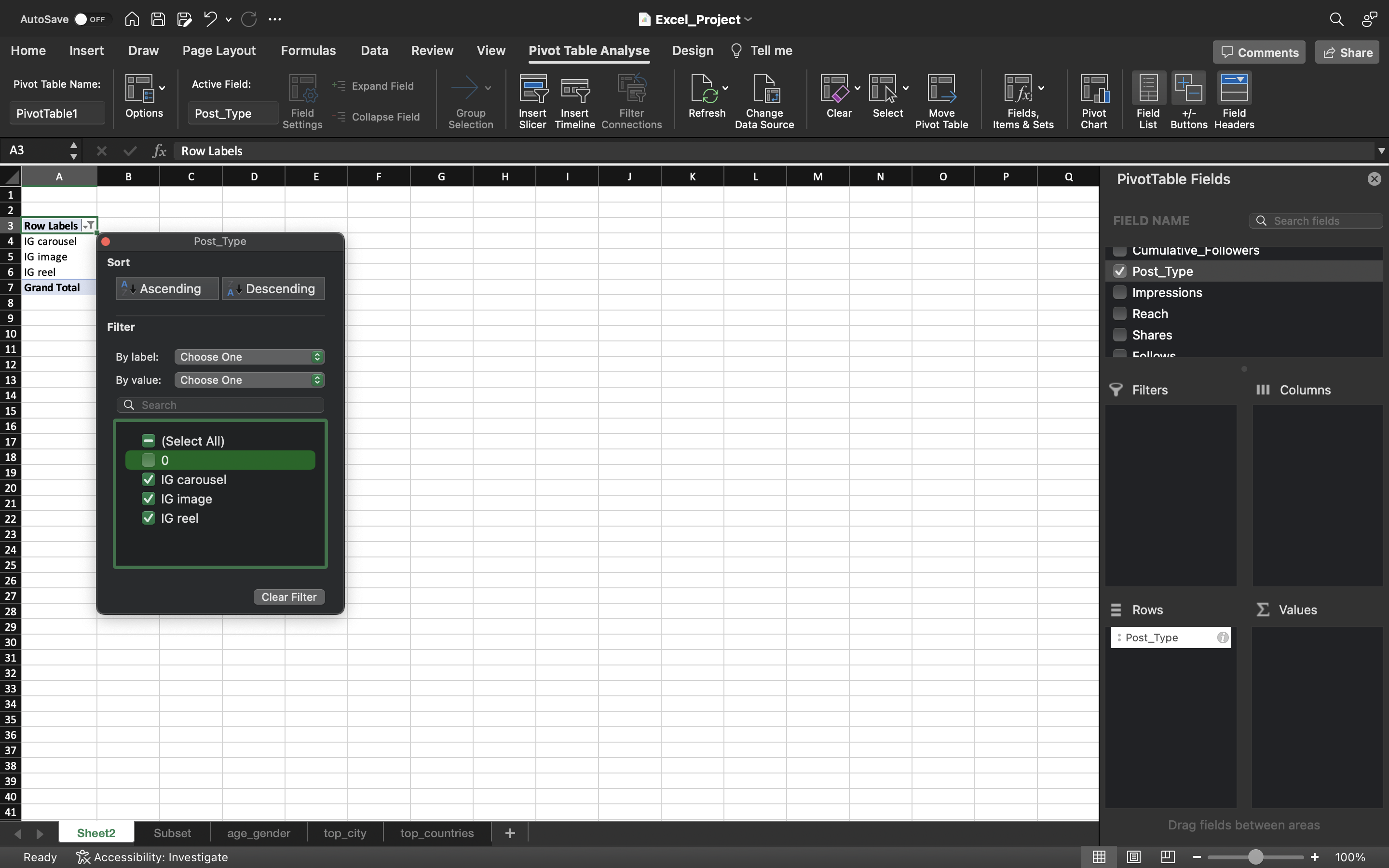
Task: Open Change Data Source
Action: click(x=764, y=102)
